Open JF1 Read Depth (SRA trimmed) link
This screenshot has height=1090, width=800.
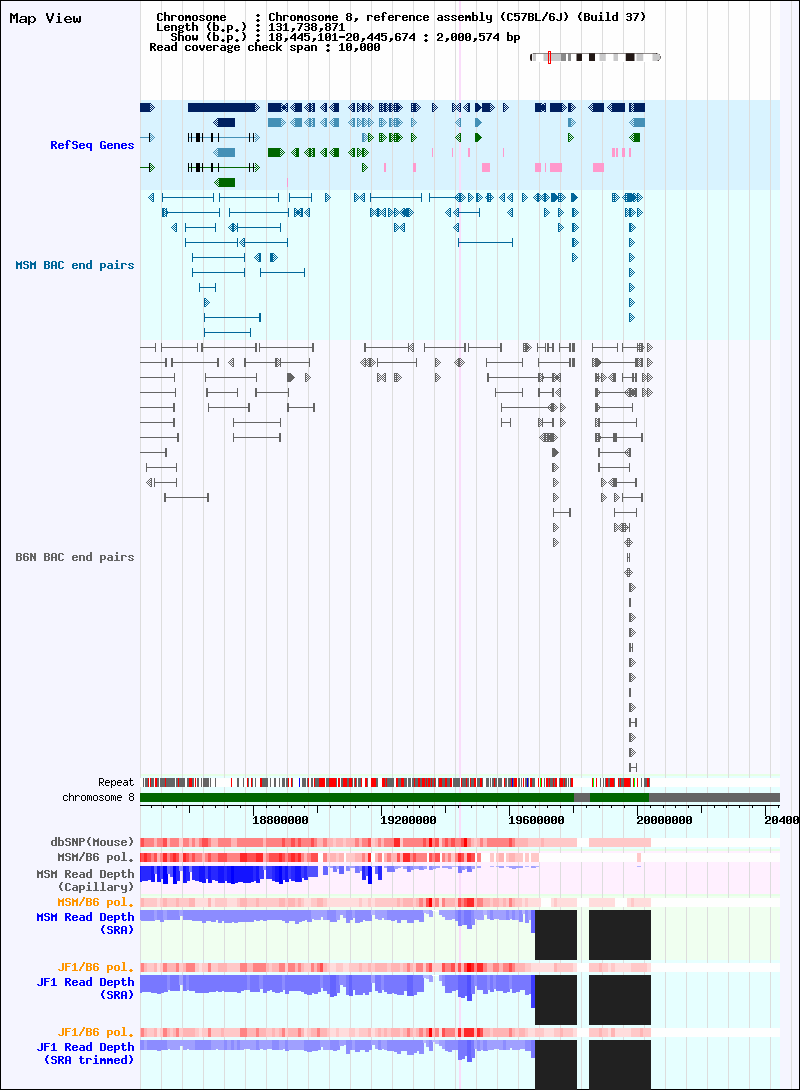click(85, 1054)
